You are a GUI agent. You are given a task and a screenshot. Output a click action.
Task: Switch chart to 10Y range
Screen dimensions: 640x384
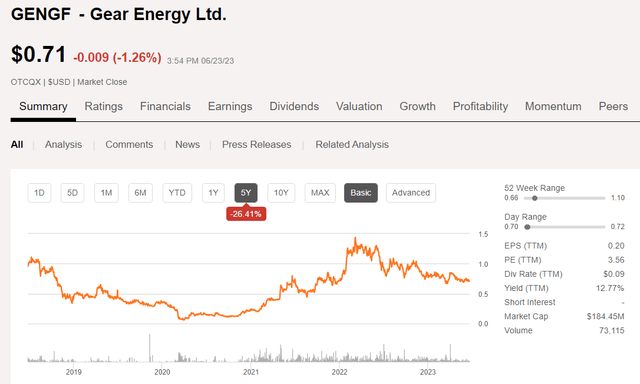(x=281, y=193)
